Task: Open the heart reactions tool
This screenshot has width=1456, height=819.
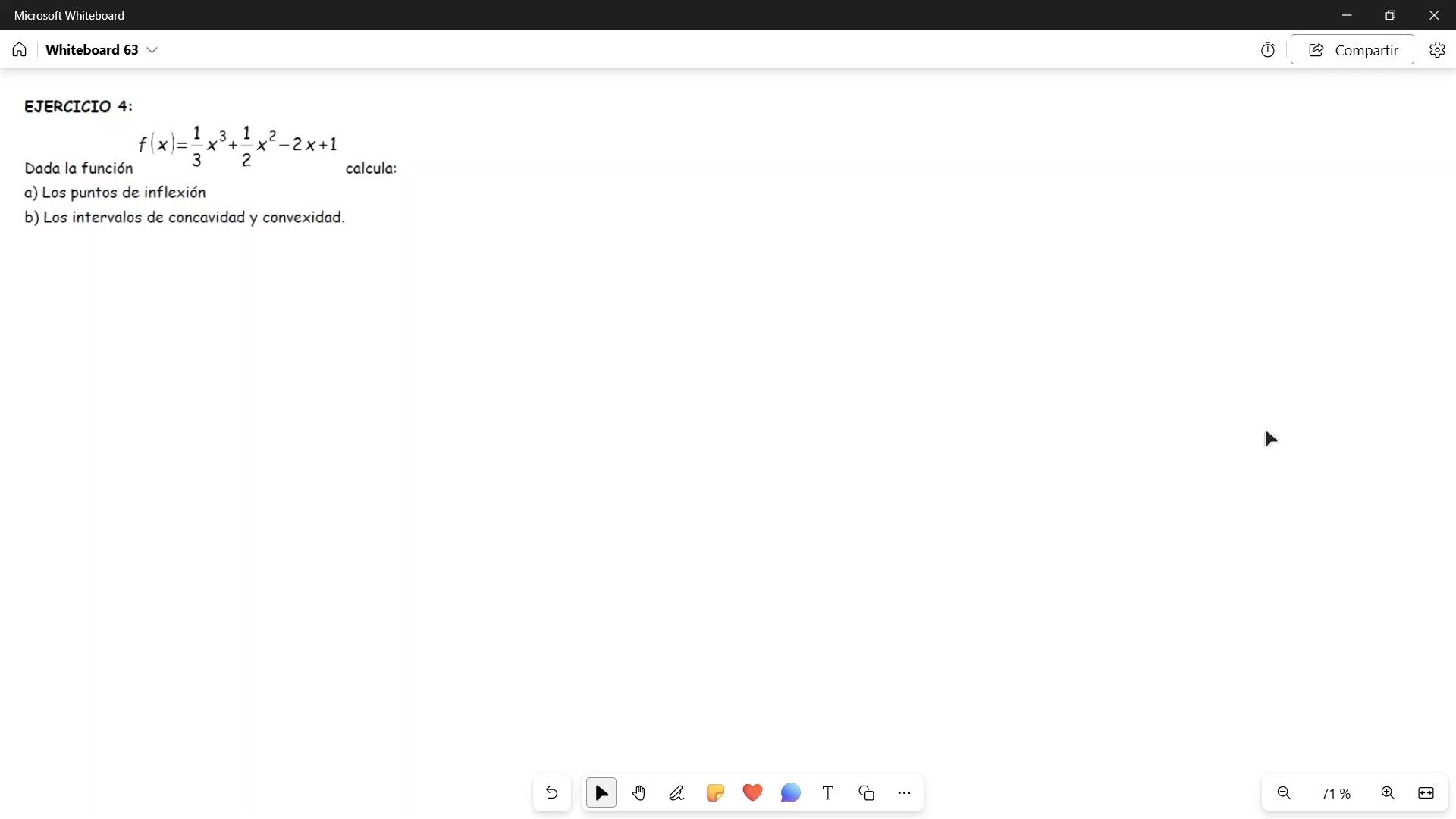Action: (752, 793)
